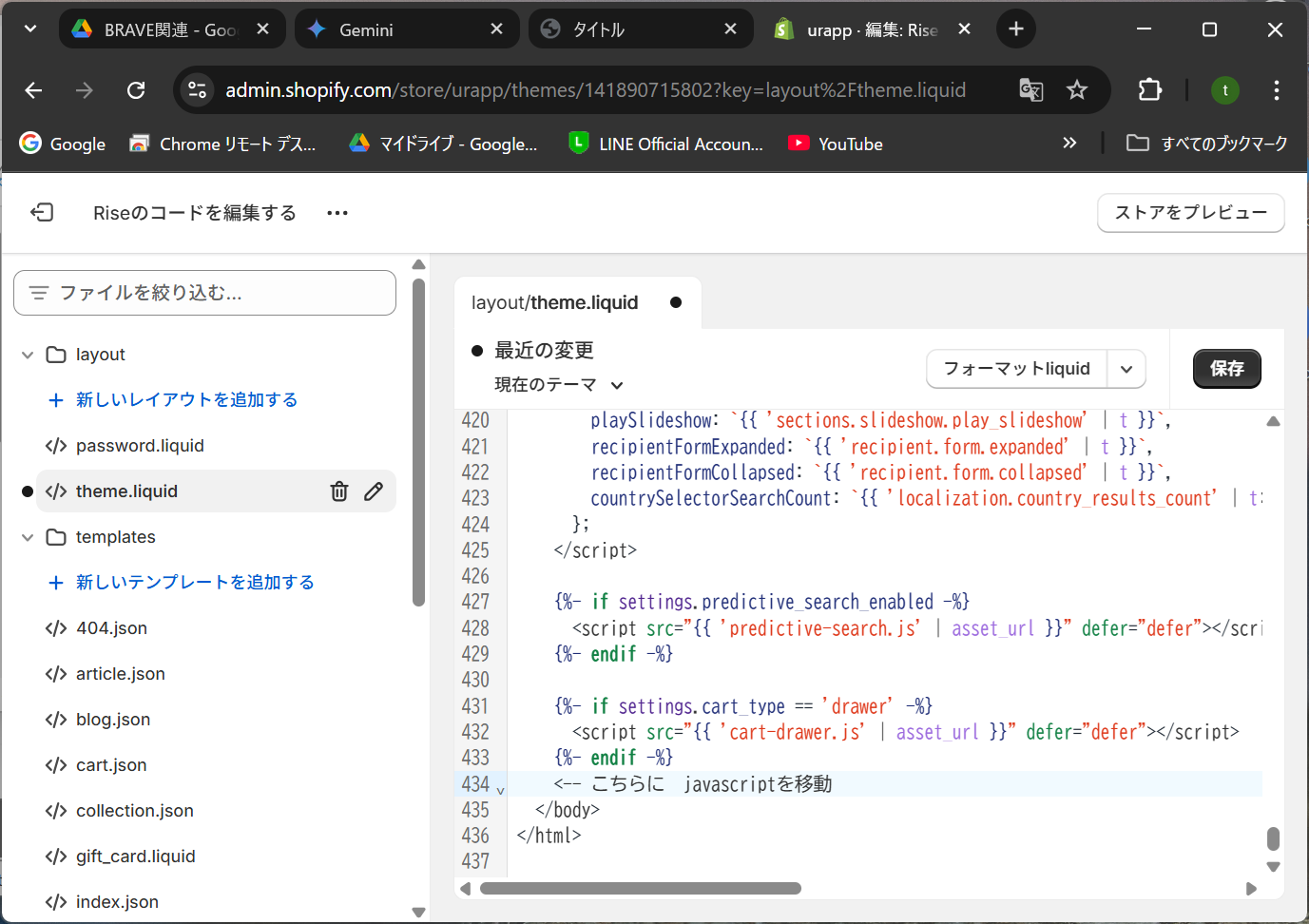Click the editor horizontal scrollbar
Image resolution: width=1309 pixels, height=924 pixels.
coord(641,889)
